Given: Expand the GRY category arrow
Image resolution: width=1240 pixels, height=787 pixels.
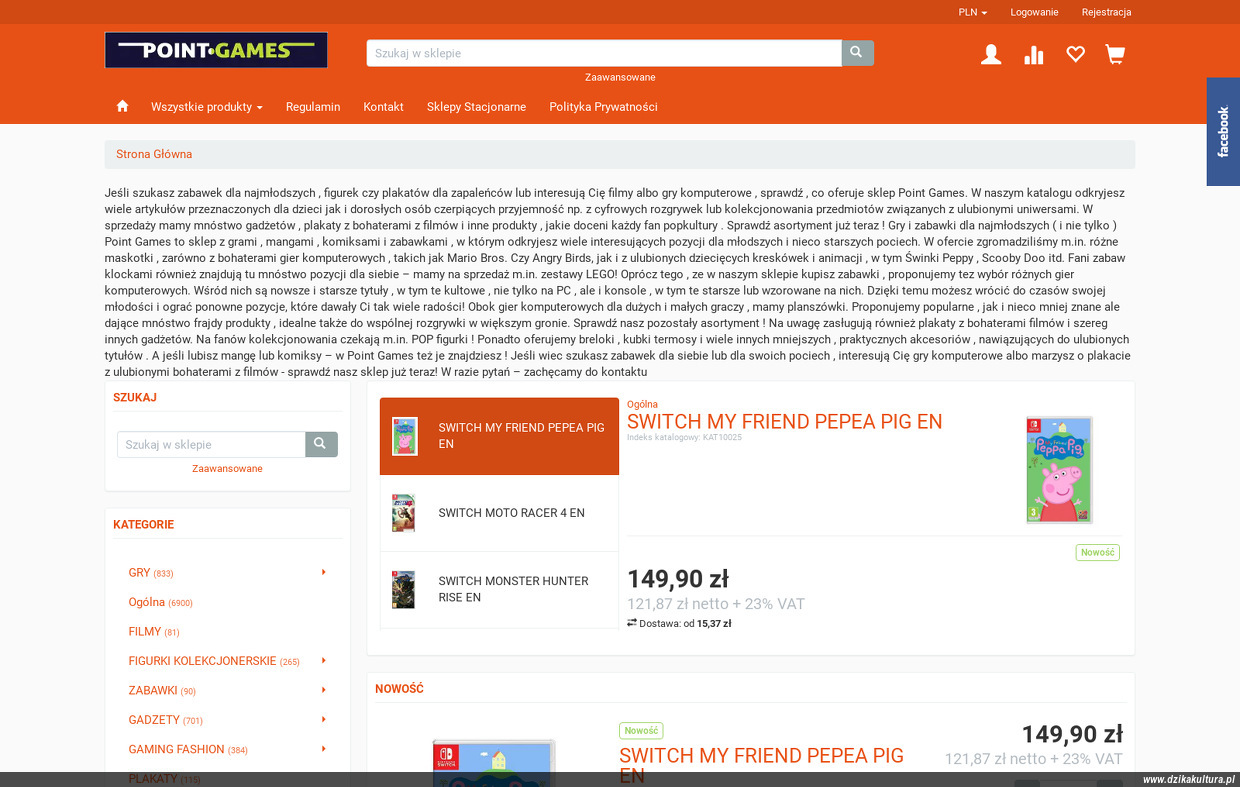Looking at the screenshot, I should 324,572.
